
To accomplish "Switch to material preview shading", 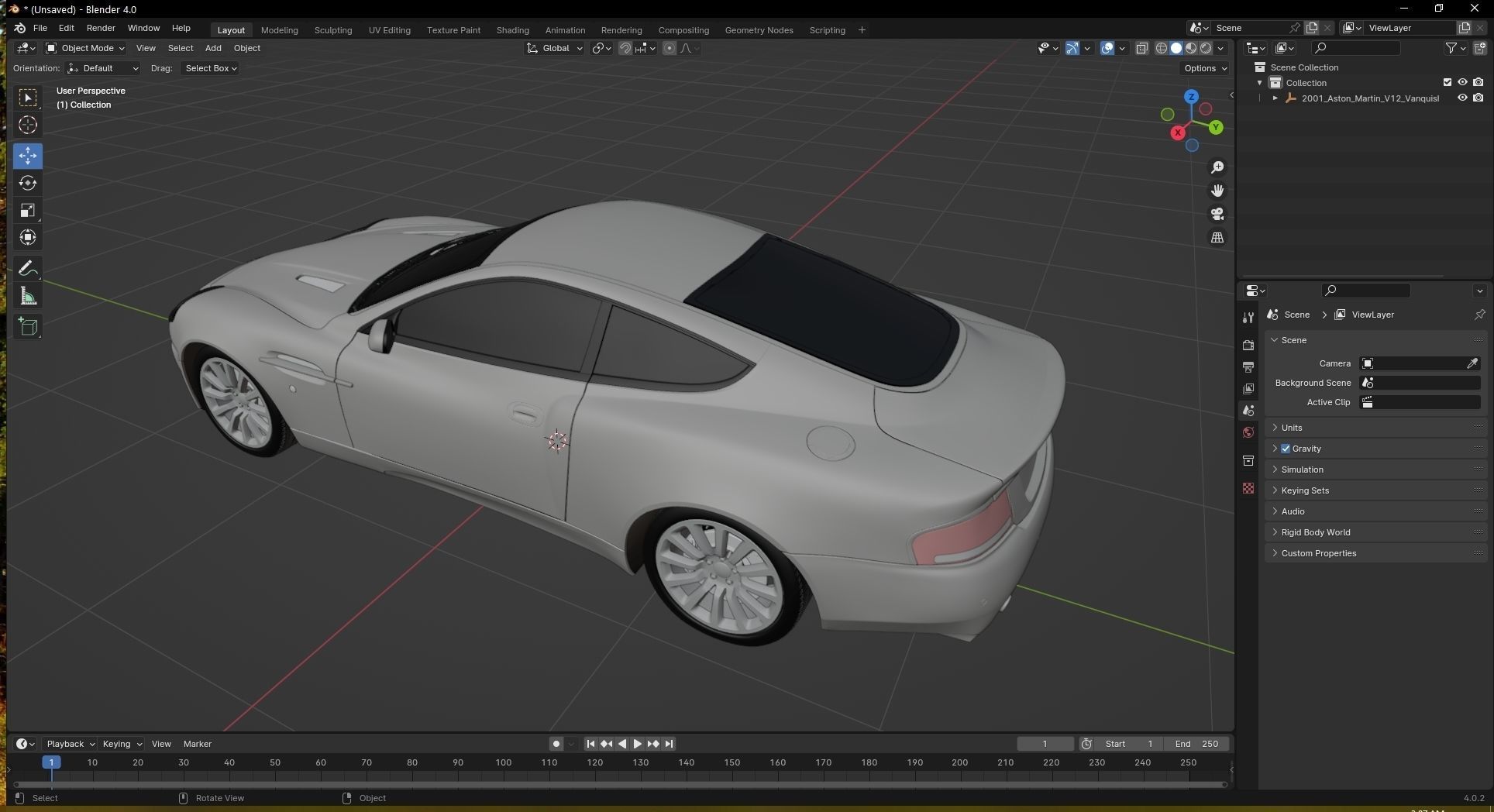I will (x=1191, y=48).
